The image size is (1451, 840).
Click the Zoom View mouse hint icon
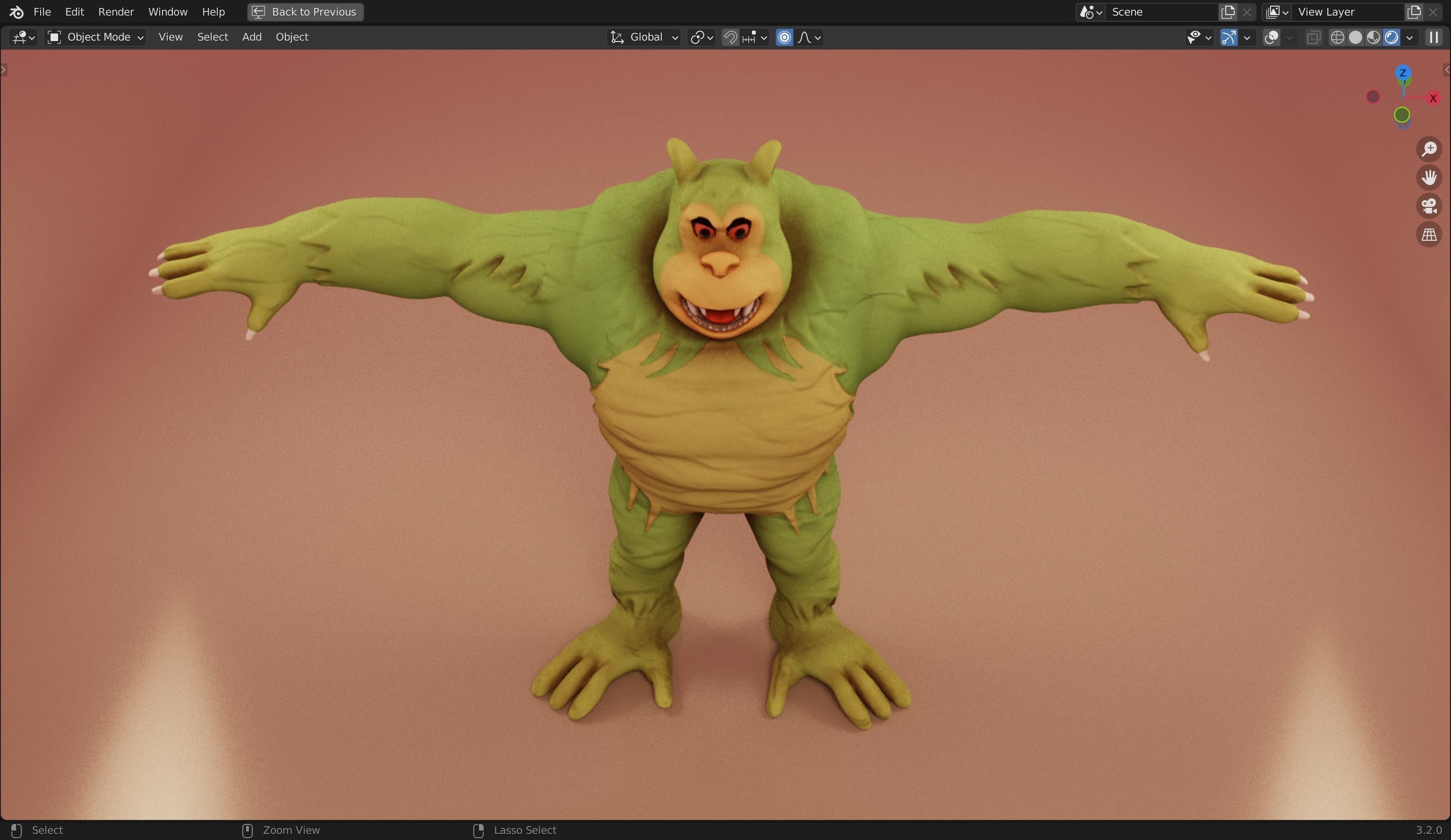pos(247,830)
